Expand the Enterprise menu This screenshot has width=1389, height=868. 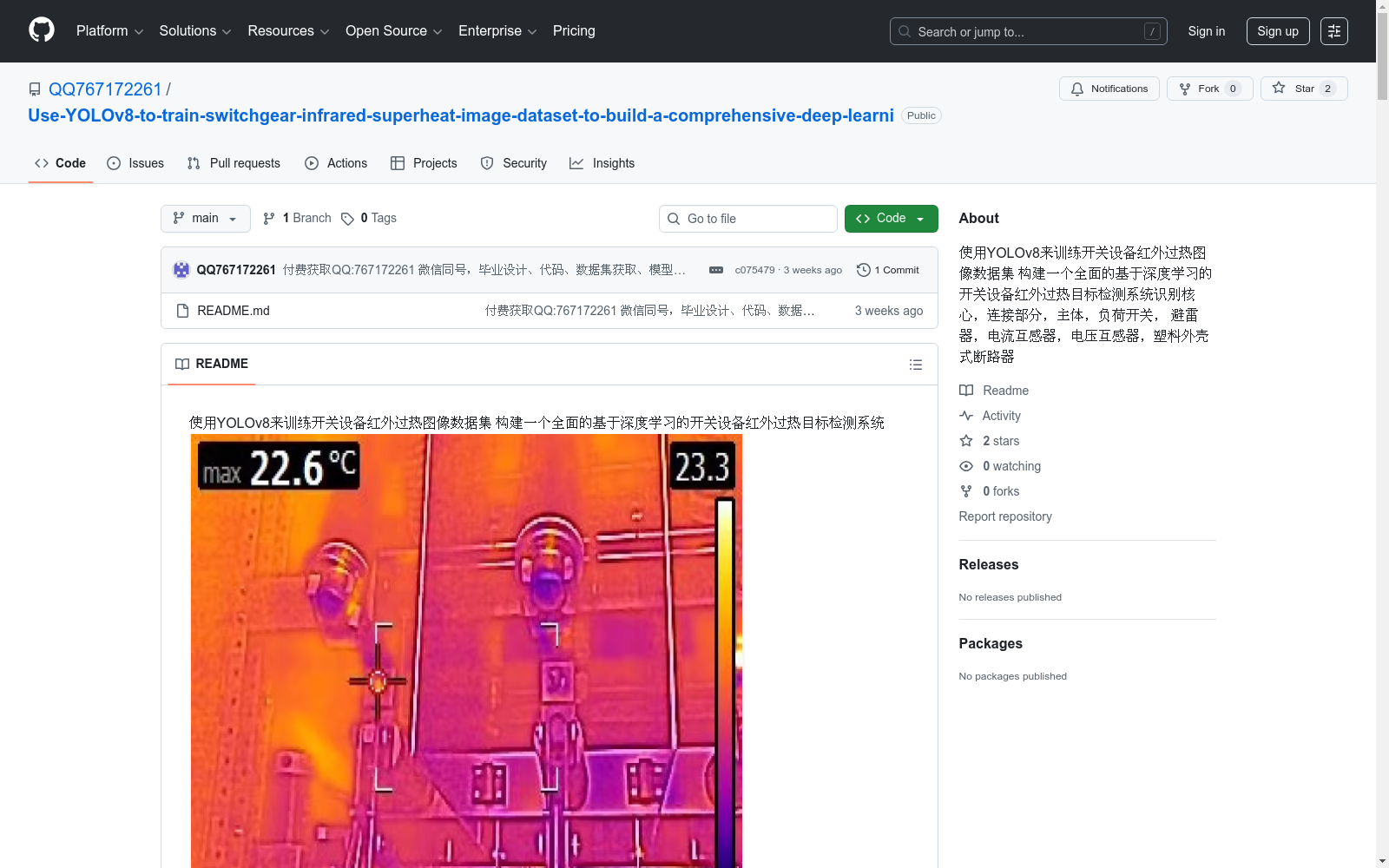[497, 31]
